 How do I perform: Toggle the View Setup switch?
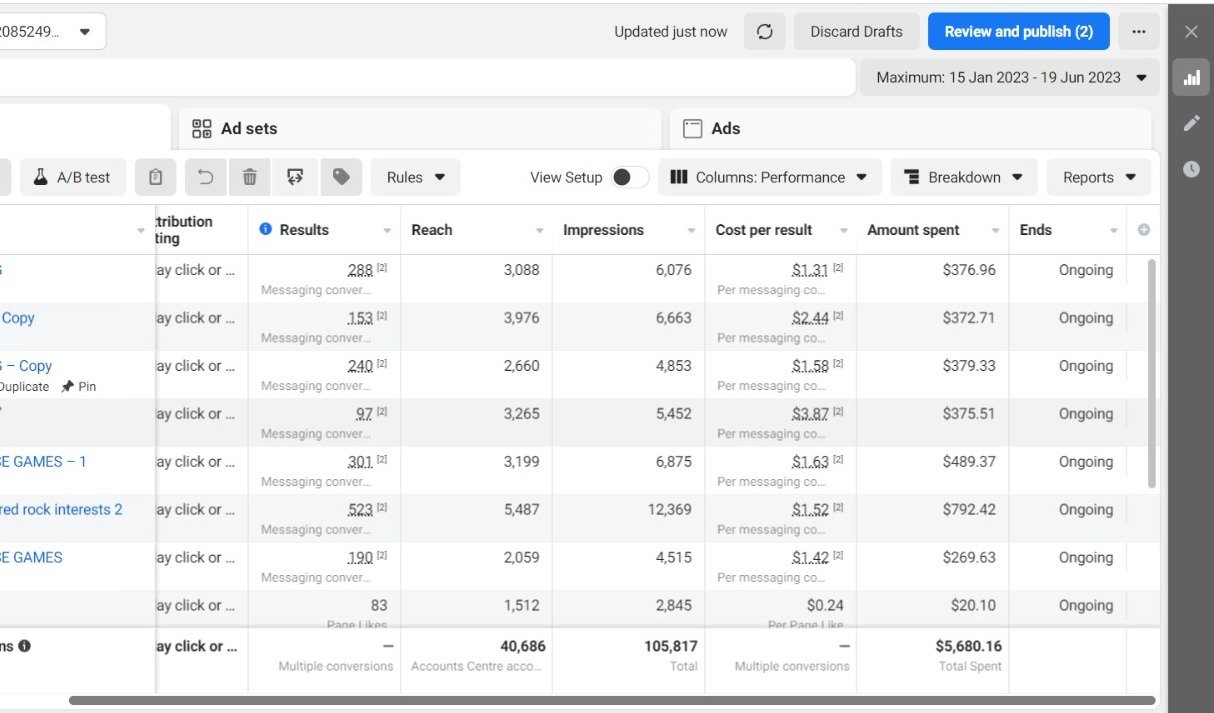pos(629,177)
